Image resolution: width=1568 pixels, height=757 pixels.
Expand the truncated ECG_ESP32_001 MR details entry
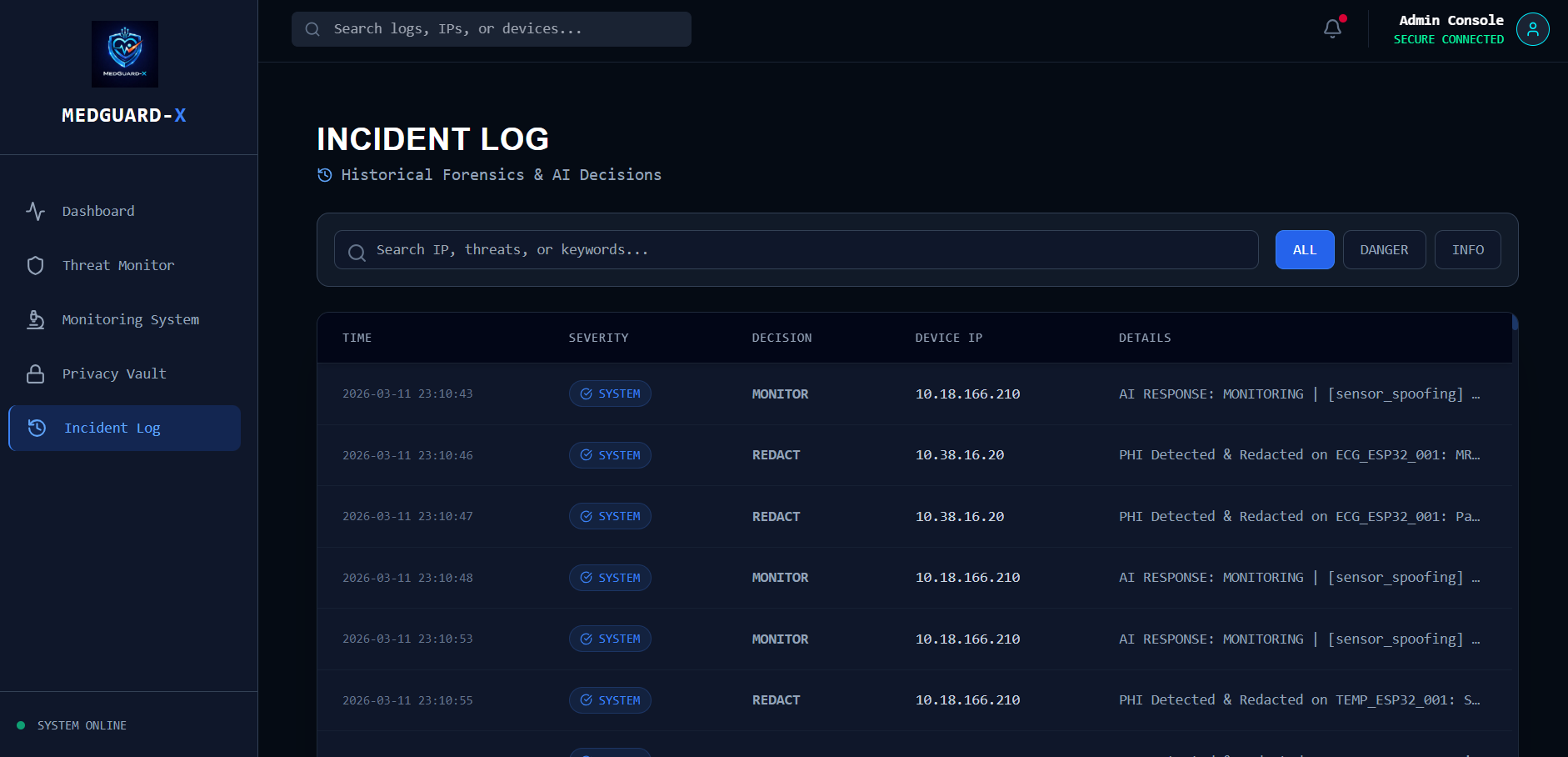[1299, 455]
